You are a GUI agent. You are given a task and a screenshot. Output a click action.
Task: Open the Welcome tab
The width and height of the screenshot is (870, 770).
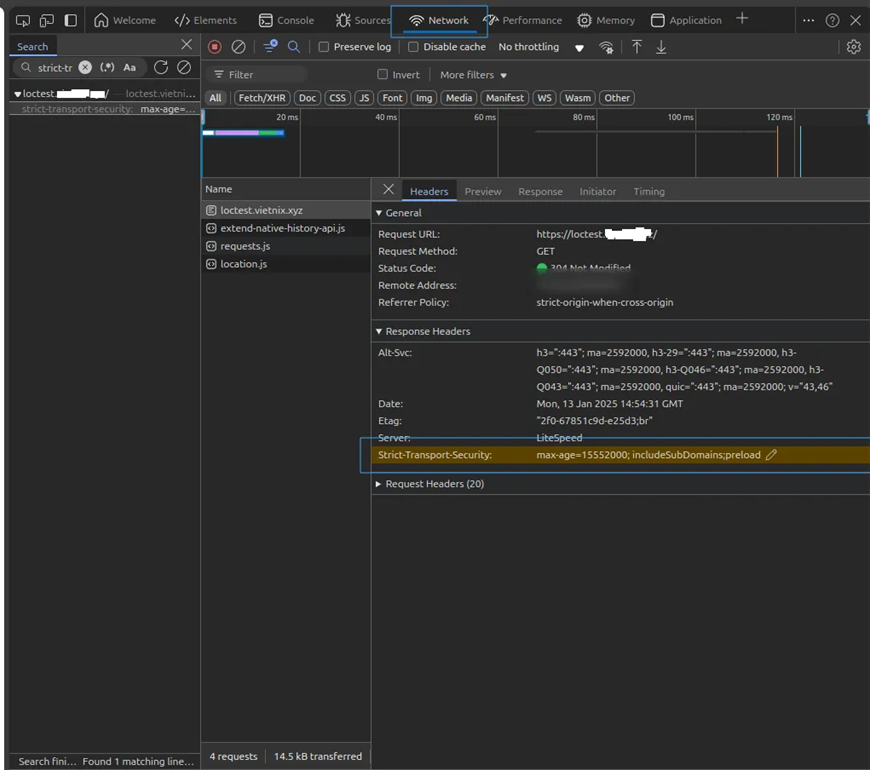click(125, 21)
